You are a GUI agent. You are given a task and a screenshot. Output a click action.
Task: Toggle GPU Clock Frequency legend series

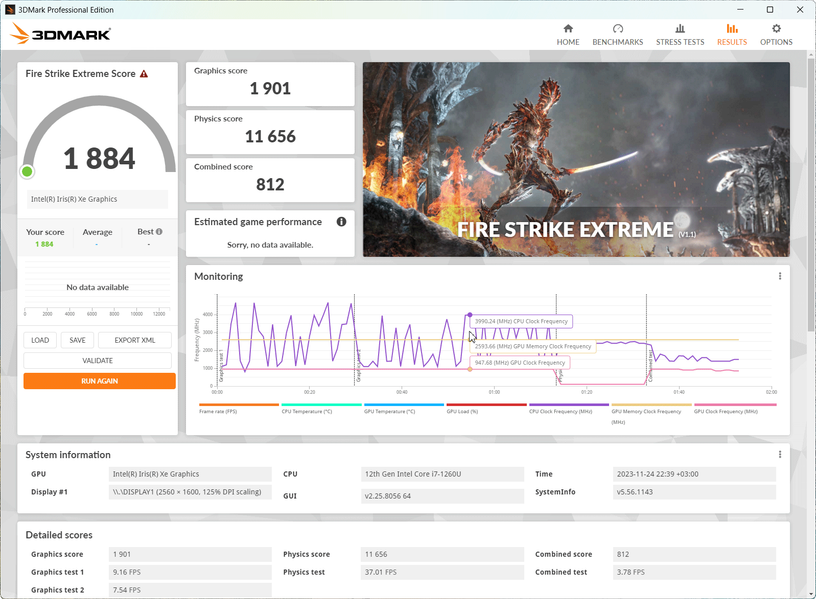pyautogui.click(x=735, y=409)
